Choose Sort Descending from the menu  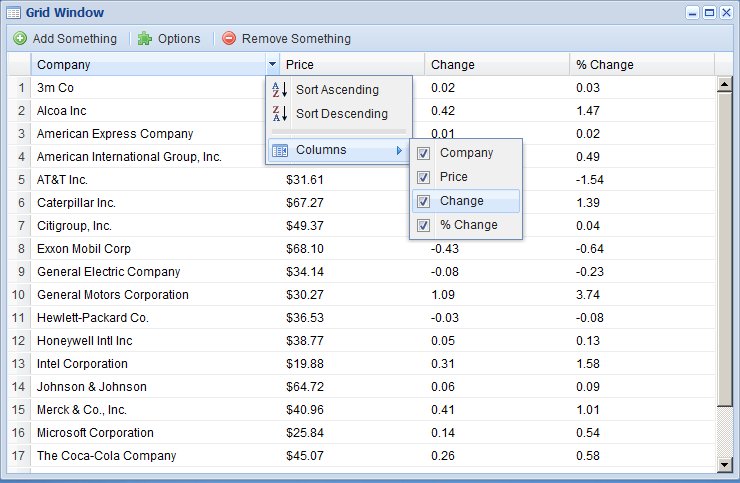click(341, 114)
